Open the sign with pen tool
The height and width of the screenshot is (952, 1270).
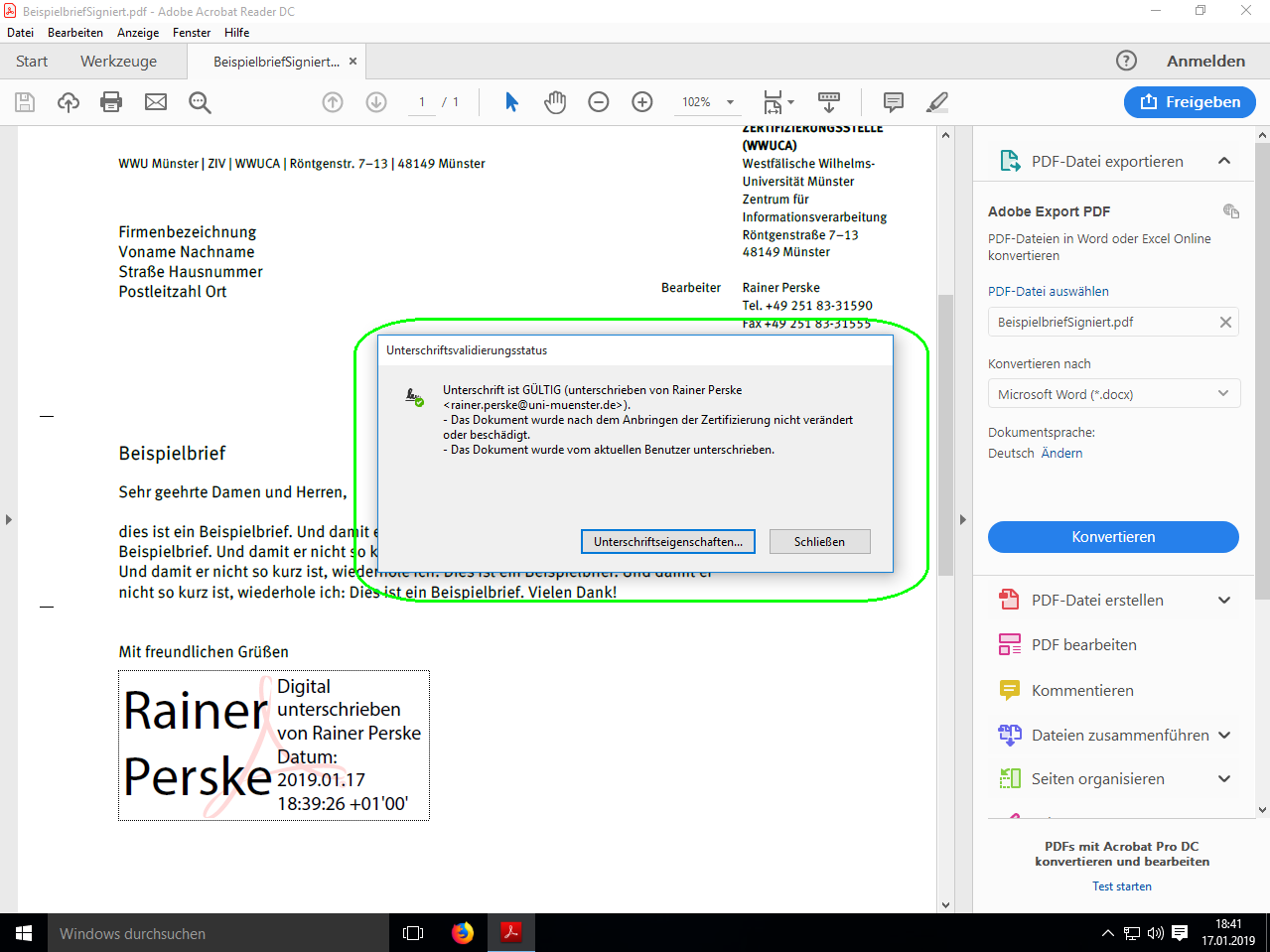tap(936, 102)
